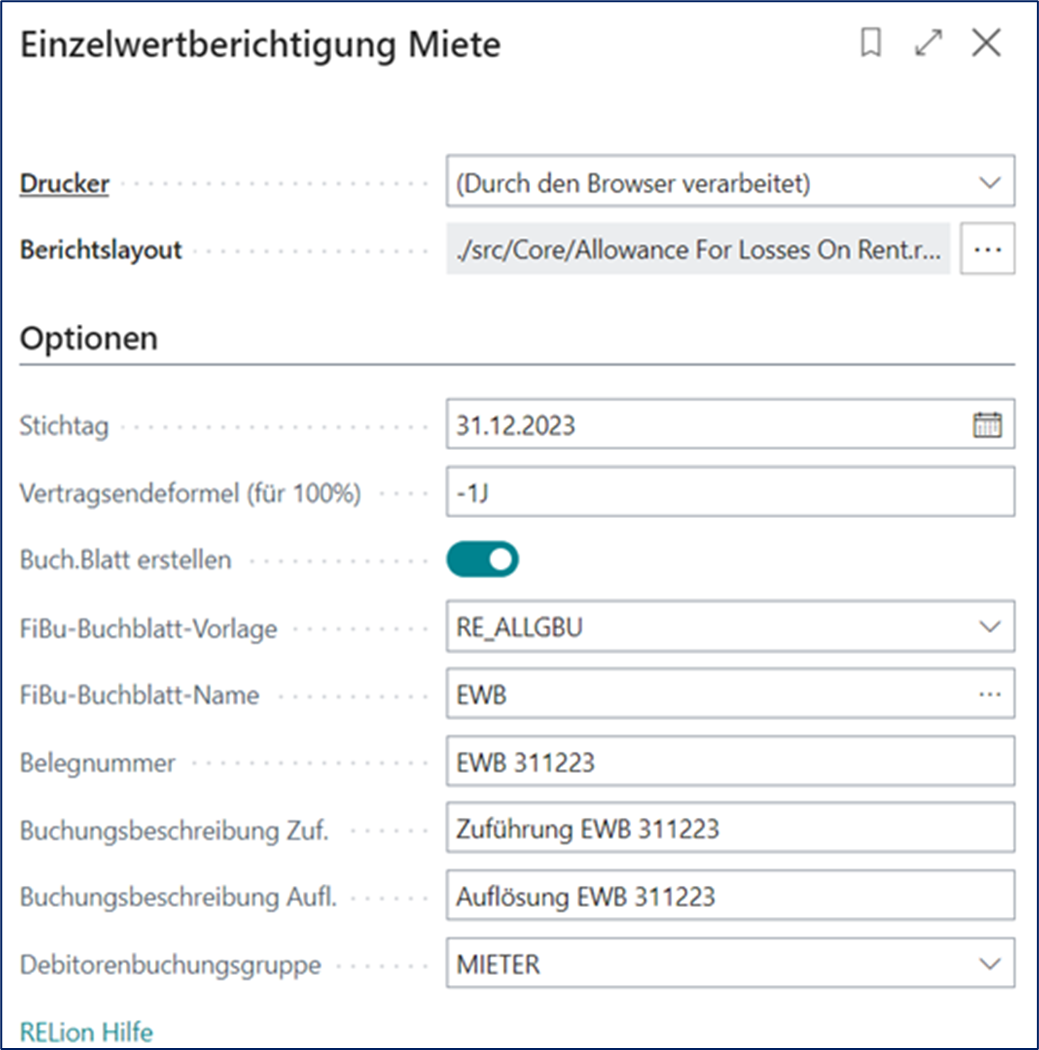1039x1050 pixels.
Task: Select the Belegnummer input field
Action: 730,762
